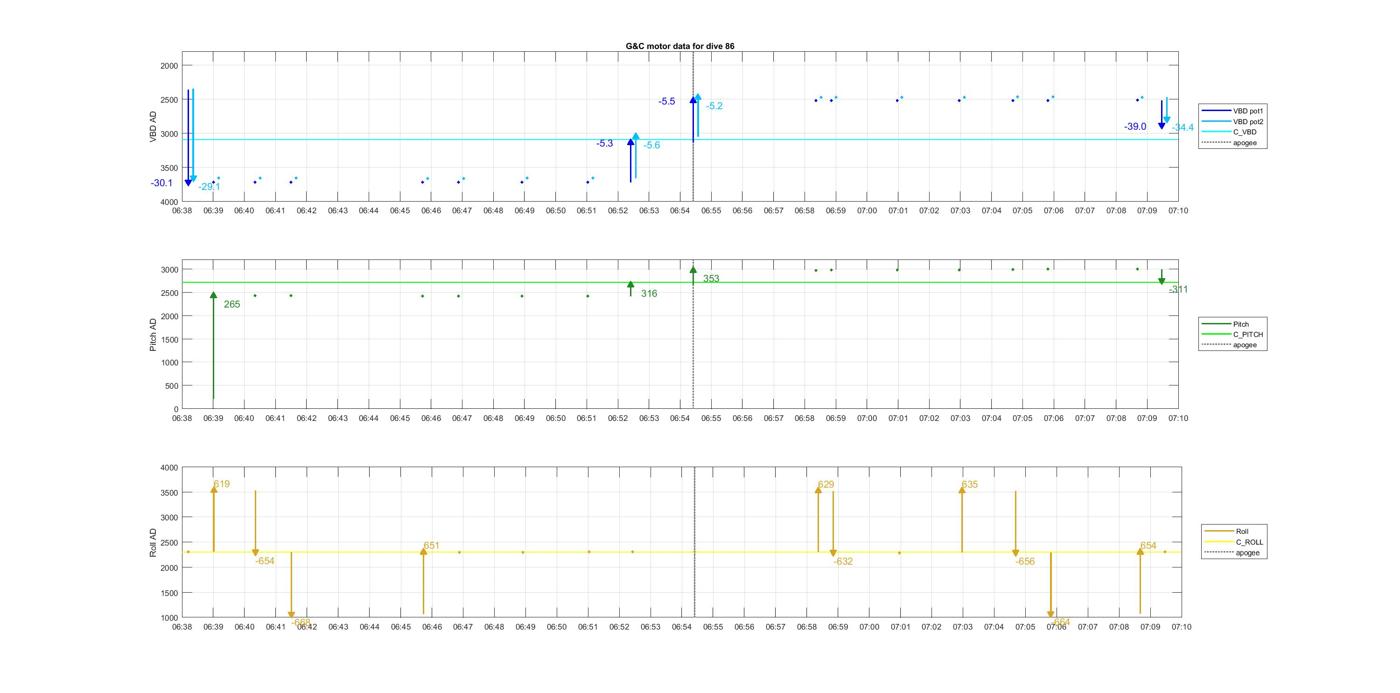1400x693 pixels.
Task: Click the '07:03' time tick under the Roll plot
Action: (x=963, y=627)
